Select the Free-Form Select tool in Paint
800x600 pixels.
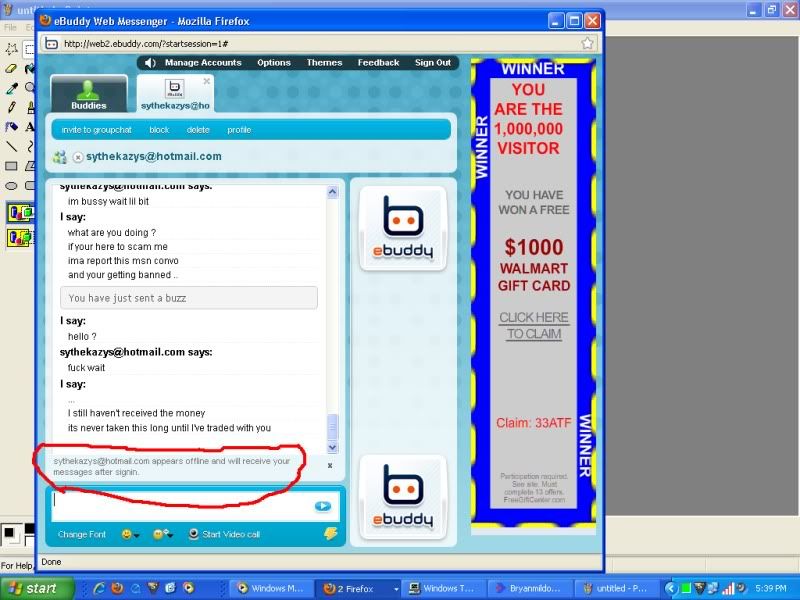click(x=11, y=49)
